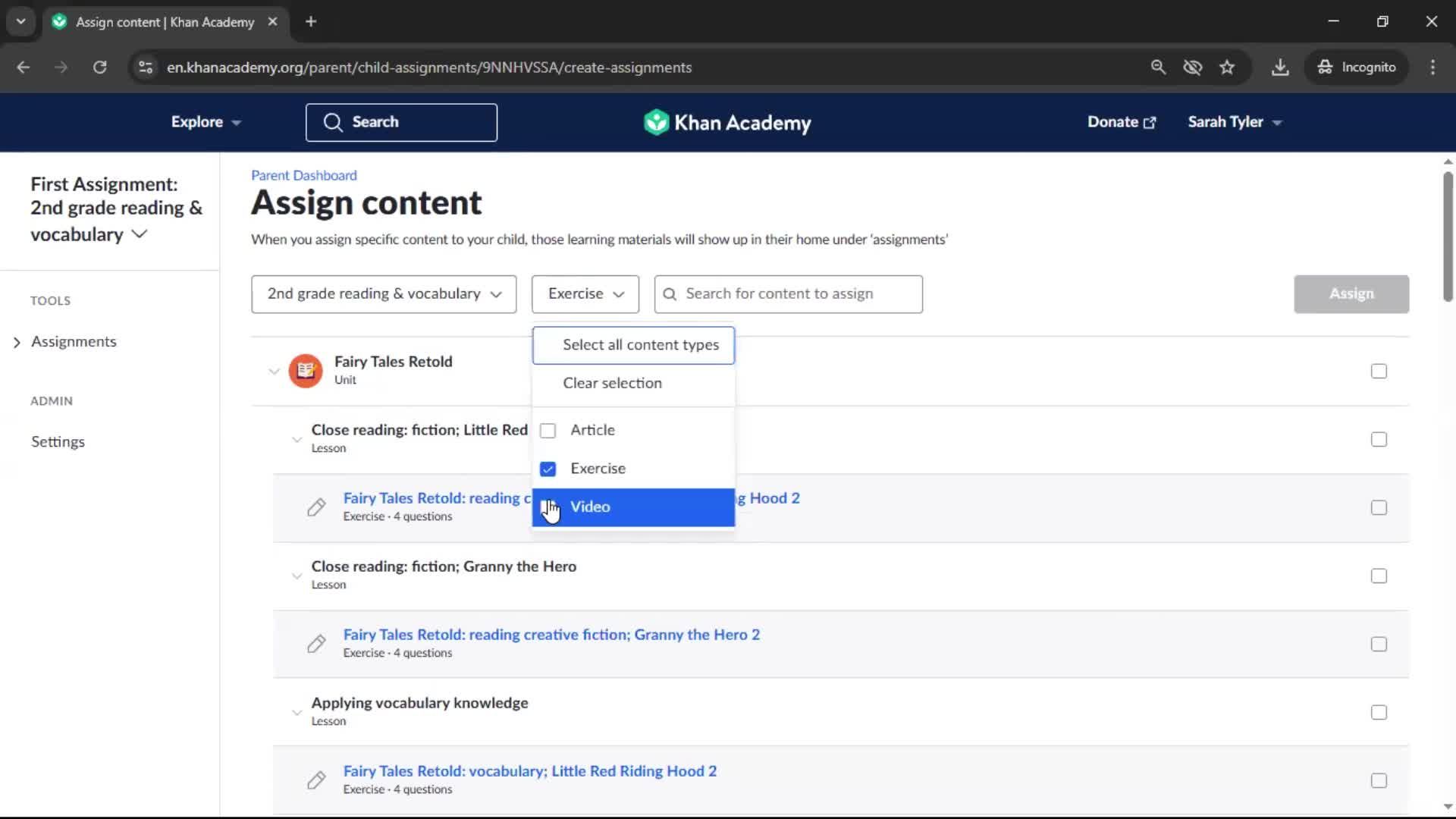Viewport: 1456px width, 819px height.
Task: Click the Donate link
Action: point(1122,122)
